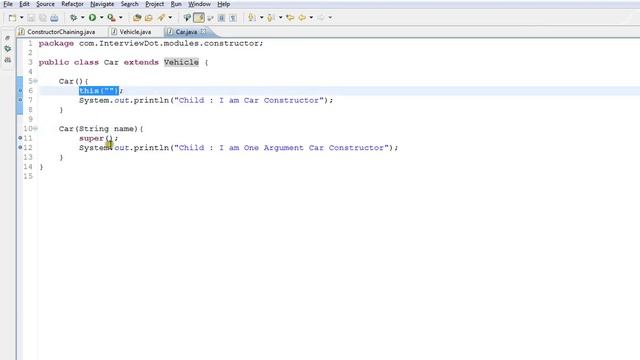Viewport: 640px width, 360px height.
Task: Select the Car.java editor tab
Action: click(186, 32)
